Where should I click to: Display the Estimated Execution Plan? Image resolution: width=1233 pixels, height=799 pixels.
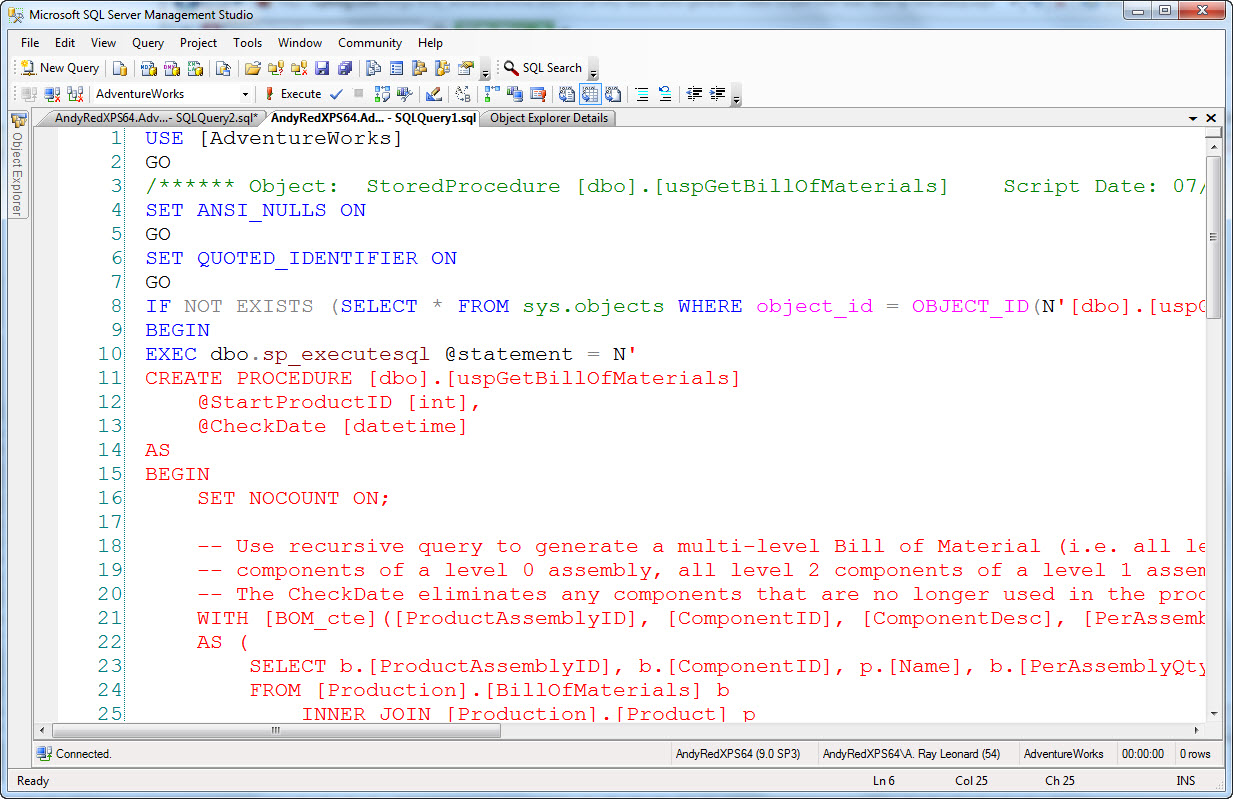[x=382, y=94]
